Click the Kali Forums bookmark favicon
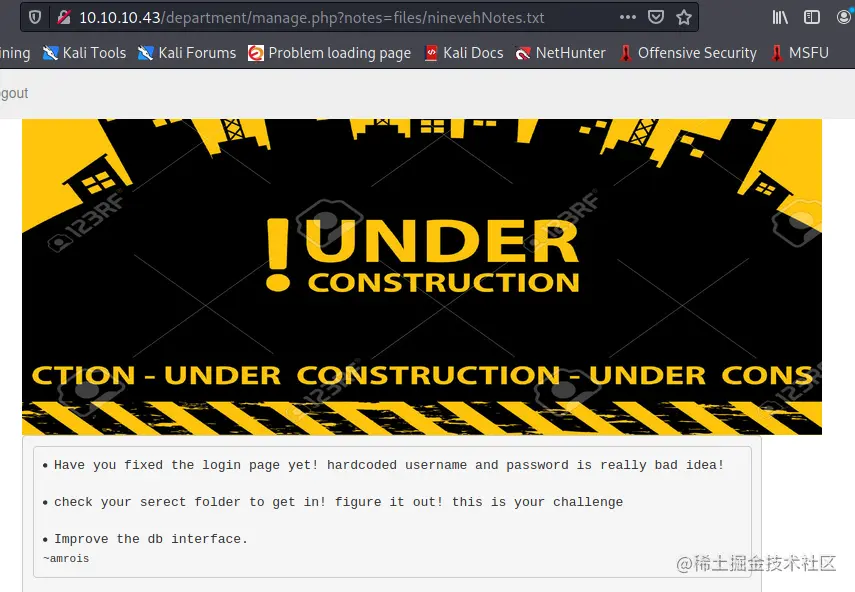Image resolution: width=855 pixels, height=592 pixels. [146, 53]
